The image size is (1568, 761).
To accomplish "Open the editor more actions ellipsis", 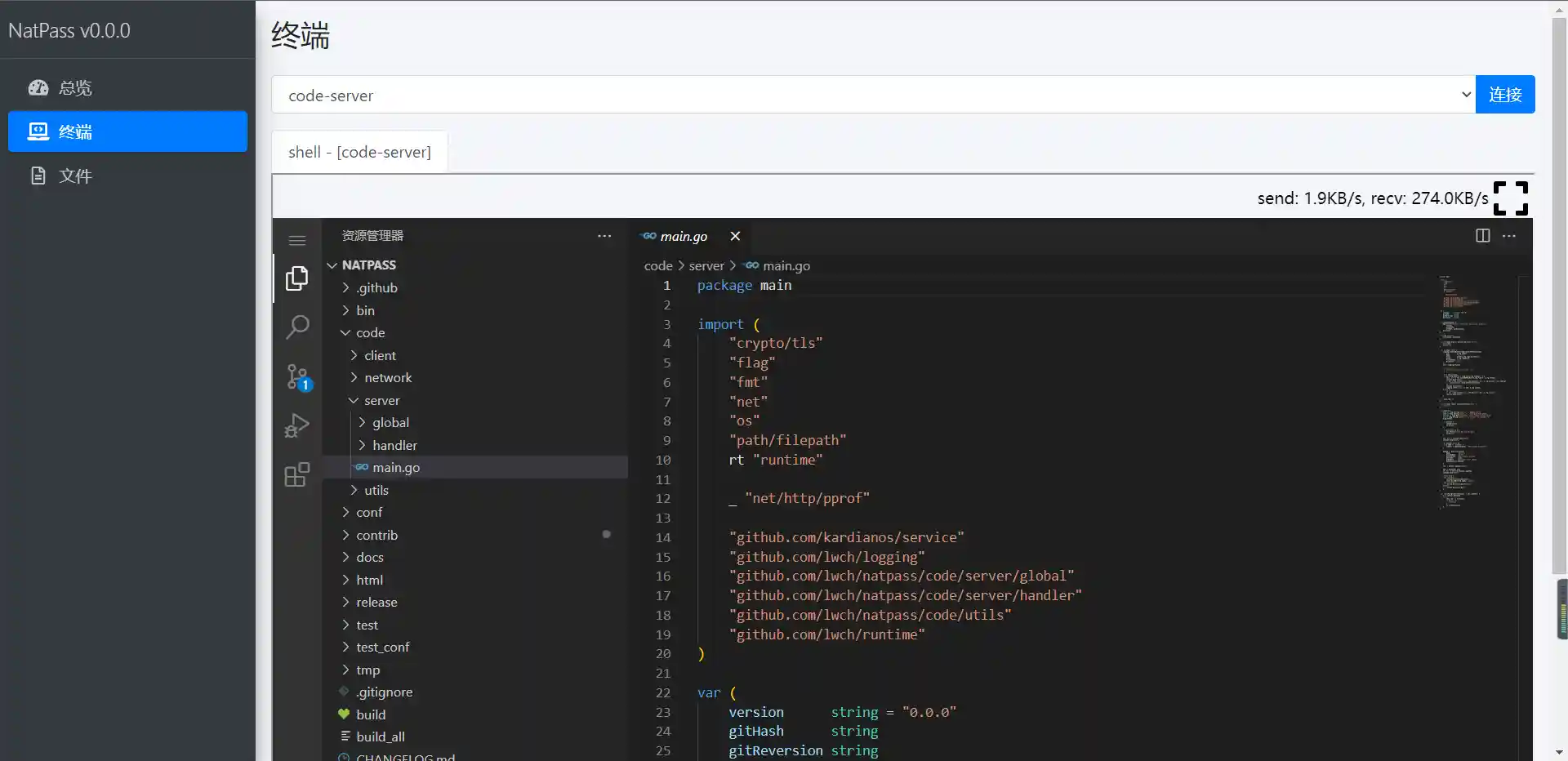I will [1510, 236].
